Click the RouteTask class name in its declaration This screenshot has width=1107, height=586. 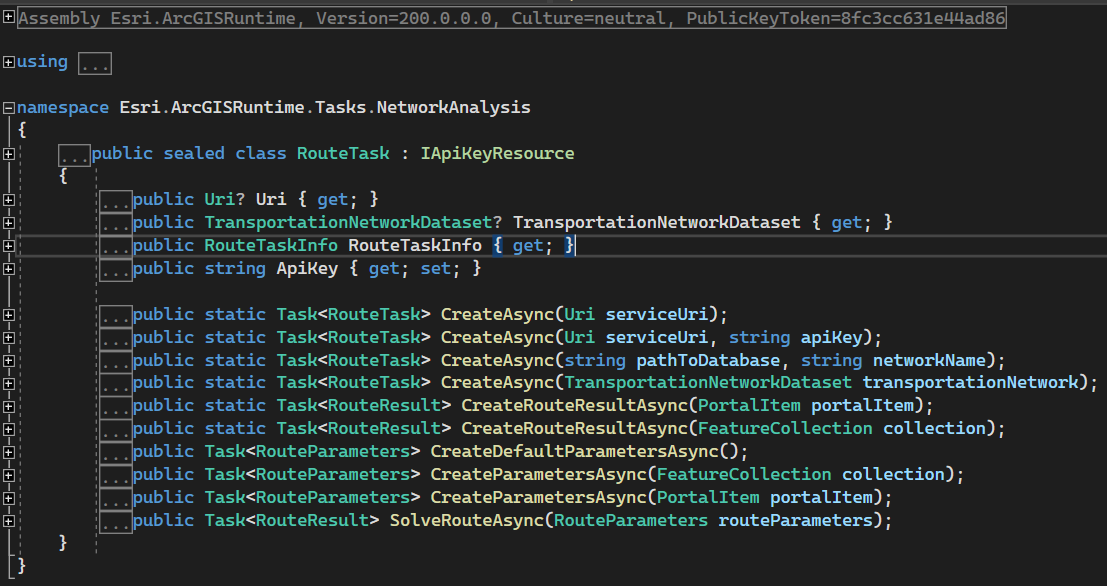pos(342,153)
